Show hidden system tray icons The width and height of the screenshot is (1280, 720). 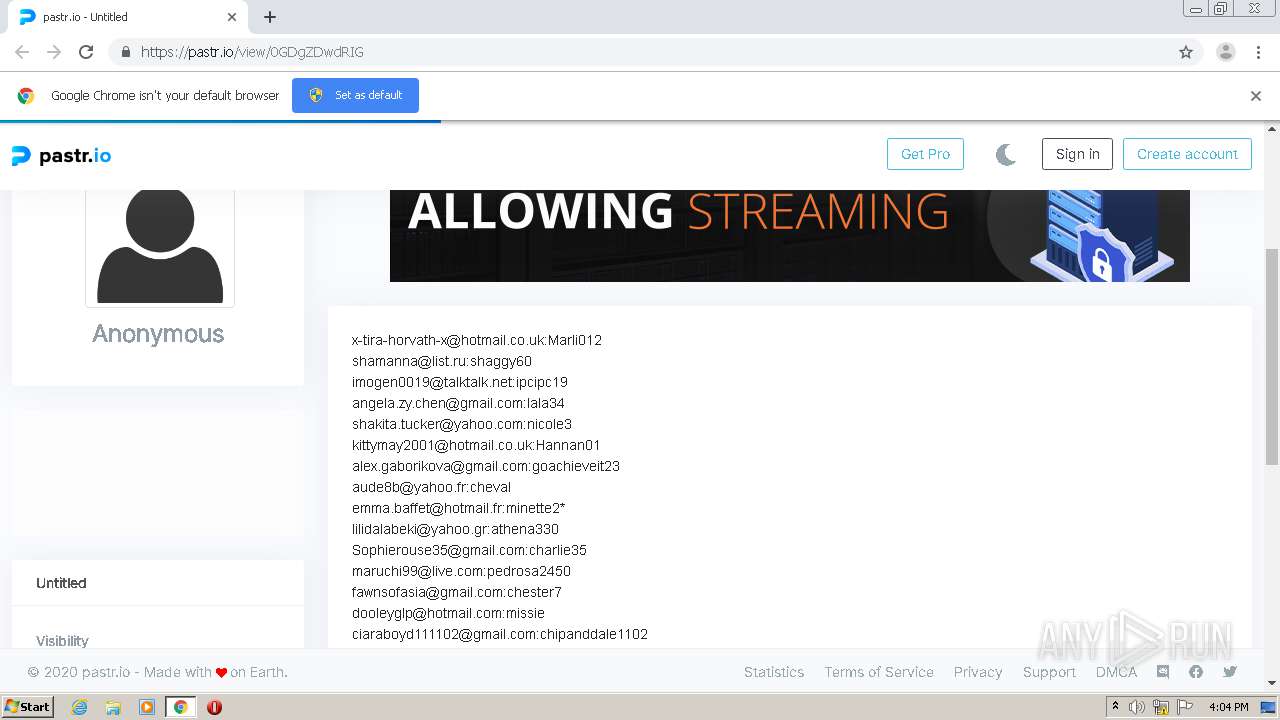[x=1117, y=707]
